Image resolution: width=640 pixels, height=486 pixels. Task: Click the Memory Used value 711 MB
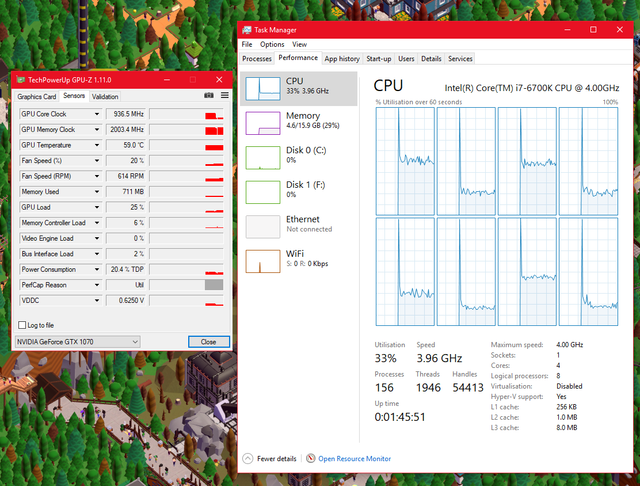[x=126, y=191]
